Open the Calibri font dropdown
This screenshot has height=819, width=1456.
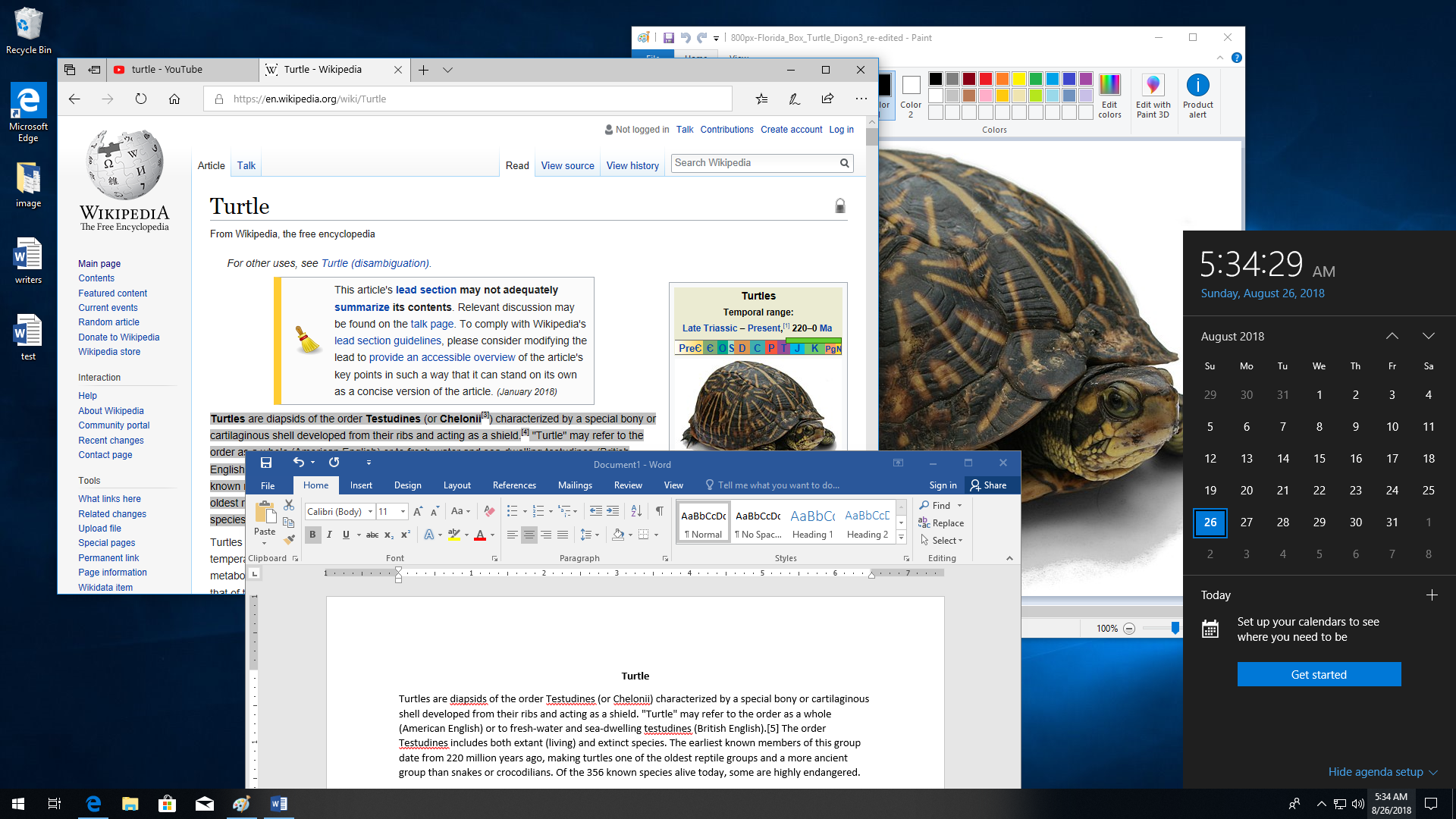coord(370,512)
